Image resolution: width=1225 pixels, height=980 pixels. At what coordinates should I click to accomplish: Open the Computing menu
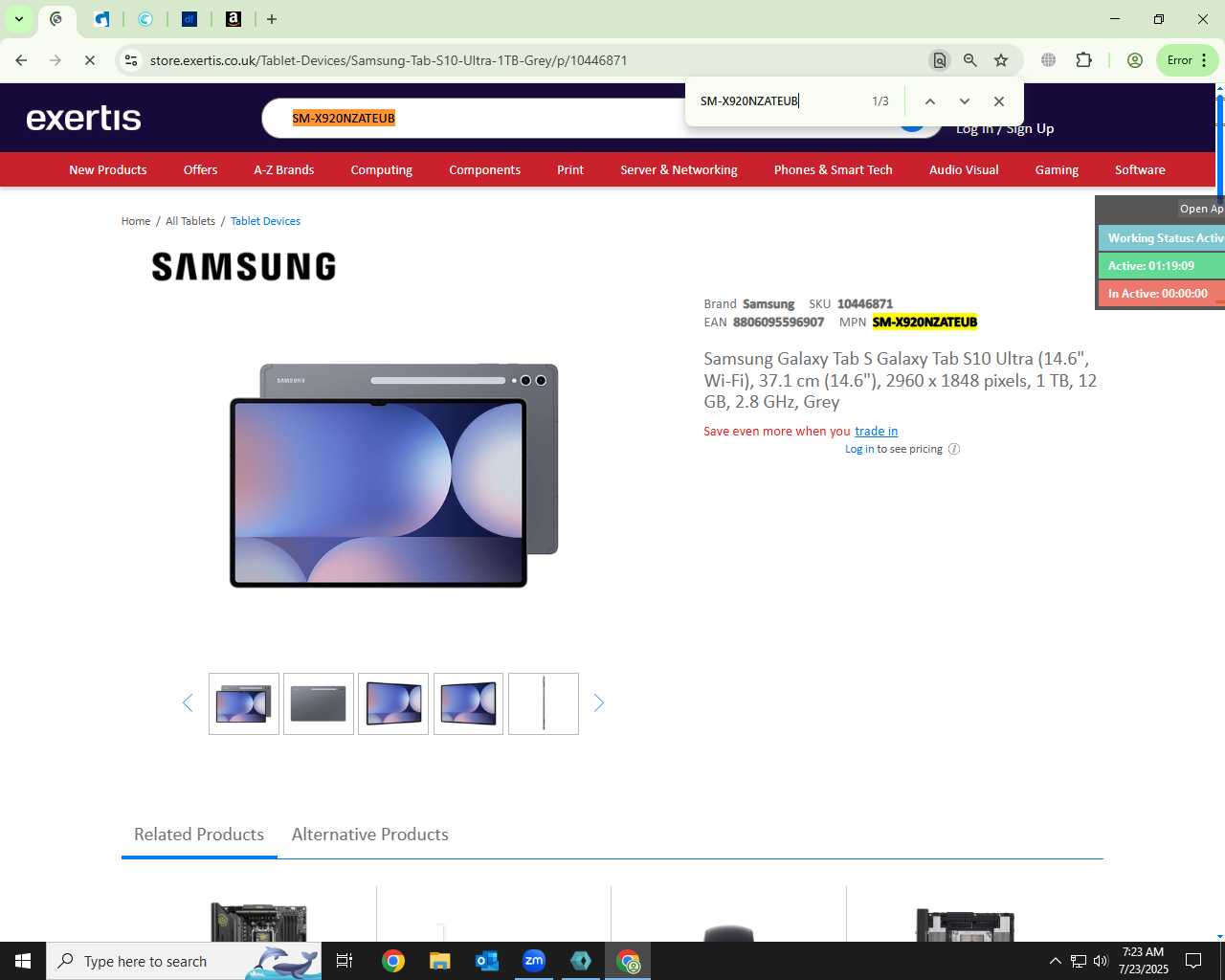point(381,169)
